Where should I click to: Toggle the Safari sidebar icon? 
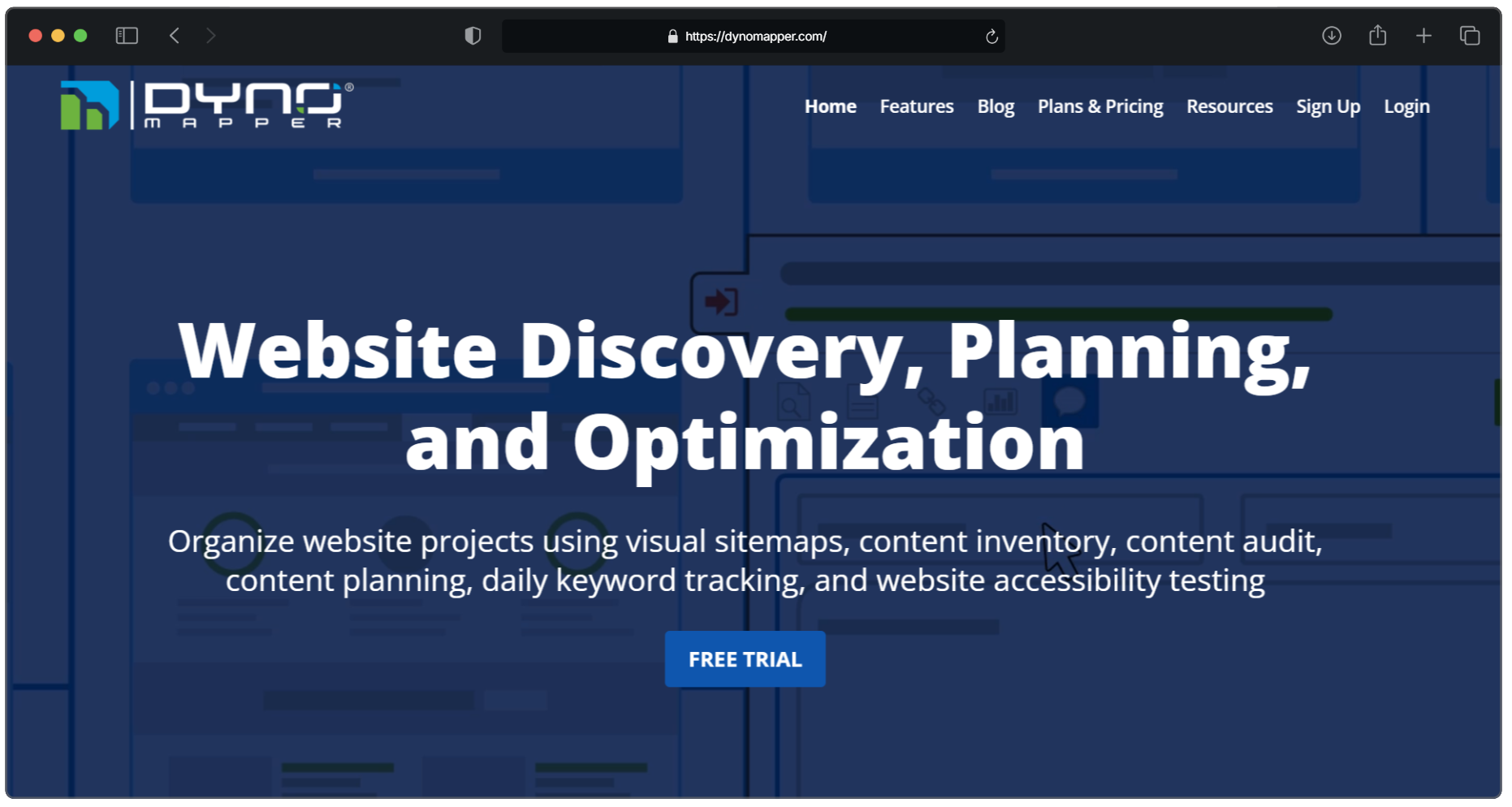pos(127,36)
